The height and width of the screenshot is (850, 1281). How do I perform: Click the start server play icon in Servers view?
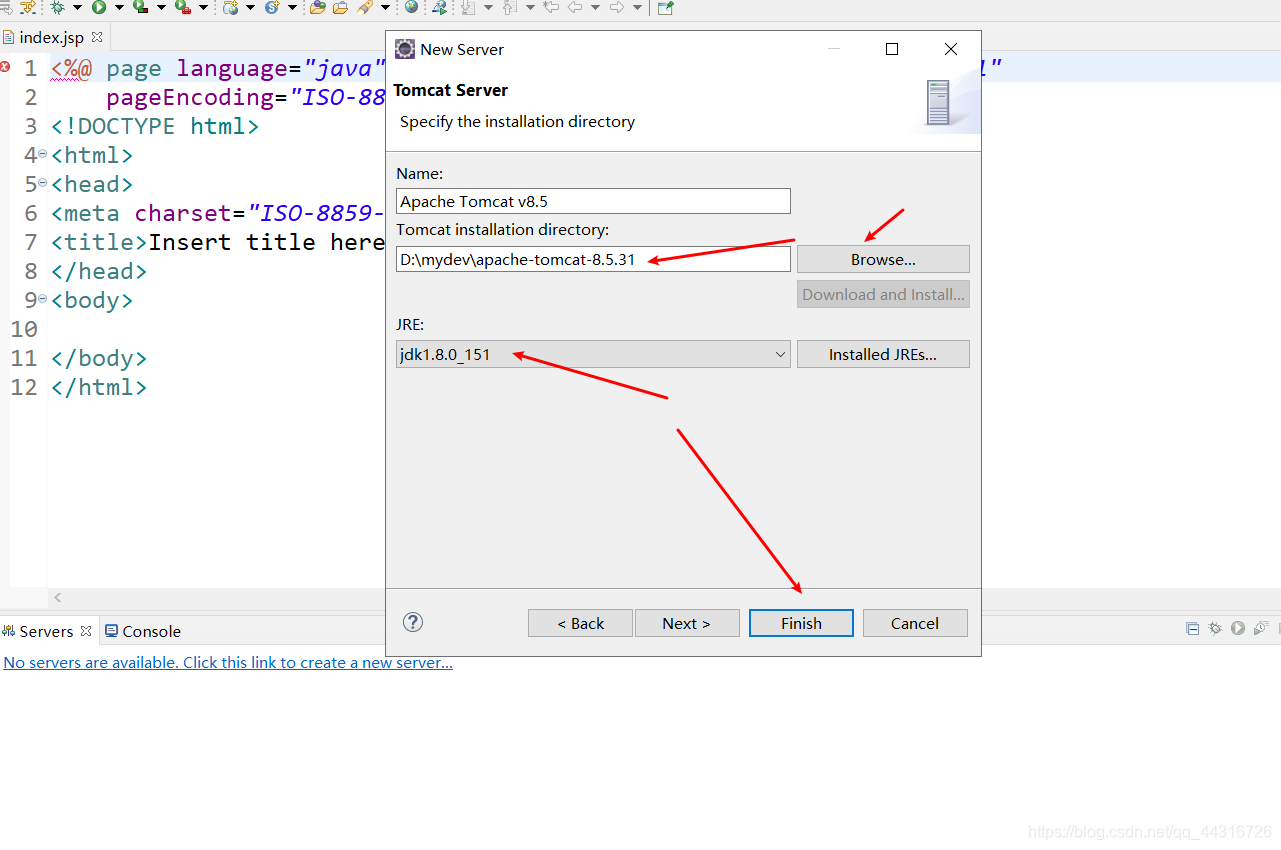1238,628
